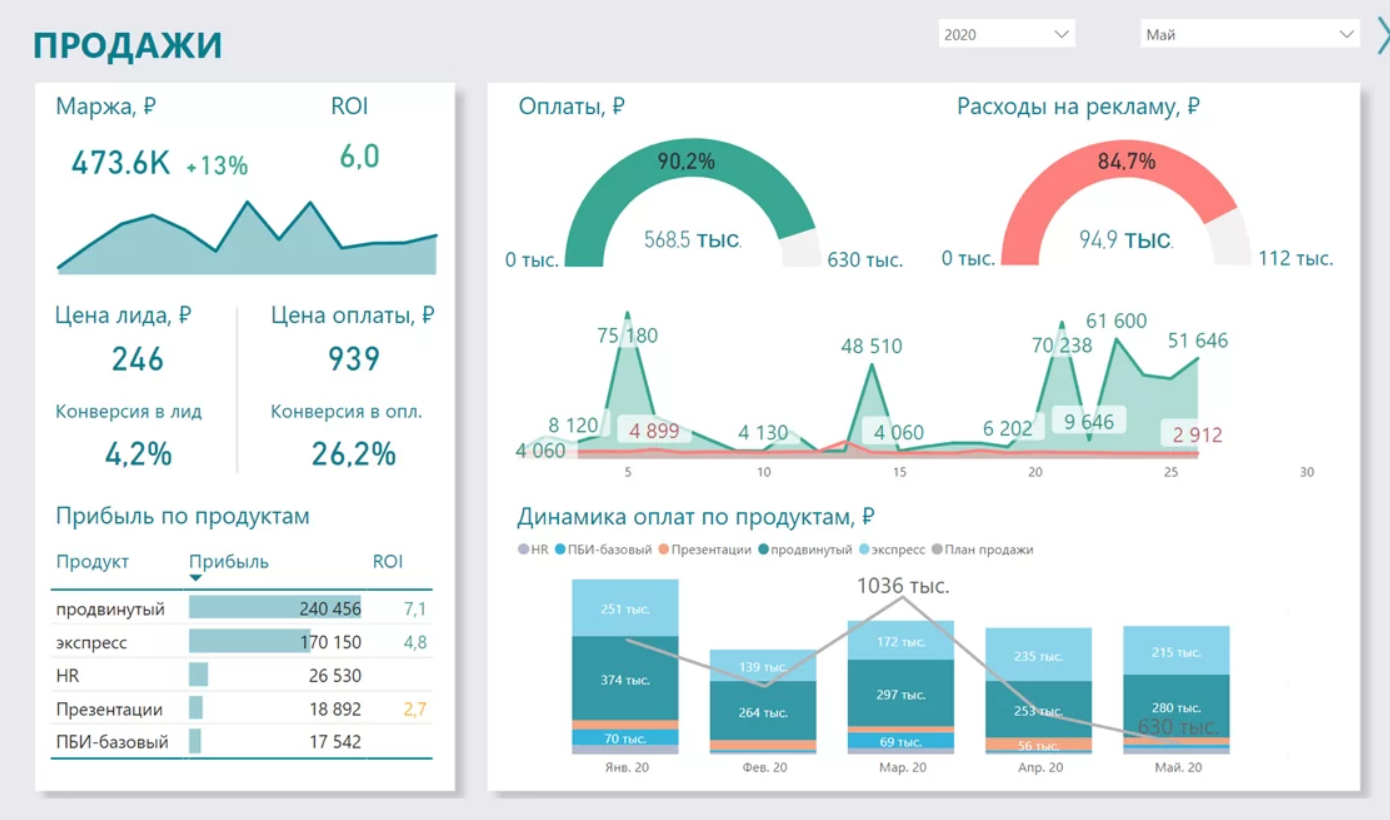This screenshot has height=820, width=1390.
Task: Click the Янв. 20 экспресс segment 251 тыс.
Action: 625,608
